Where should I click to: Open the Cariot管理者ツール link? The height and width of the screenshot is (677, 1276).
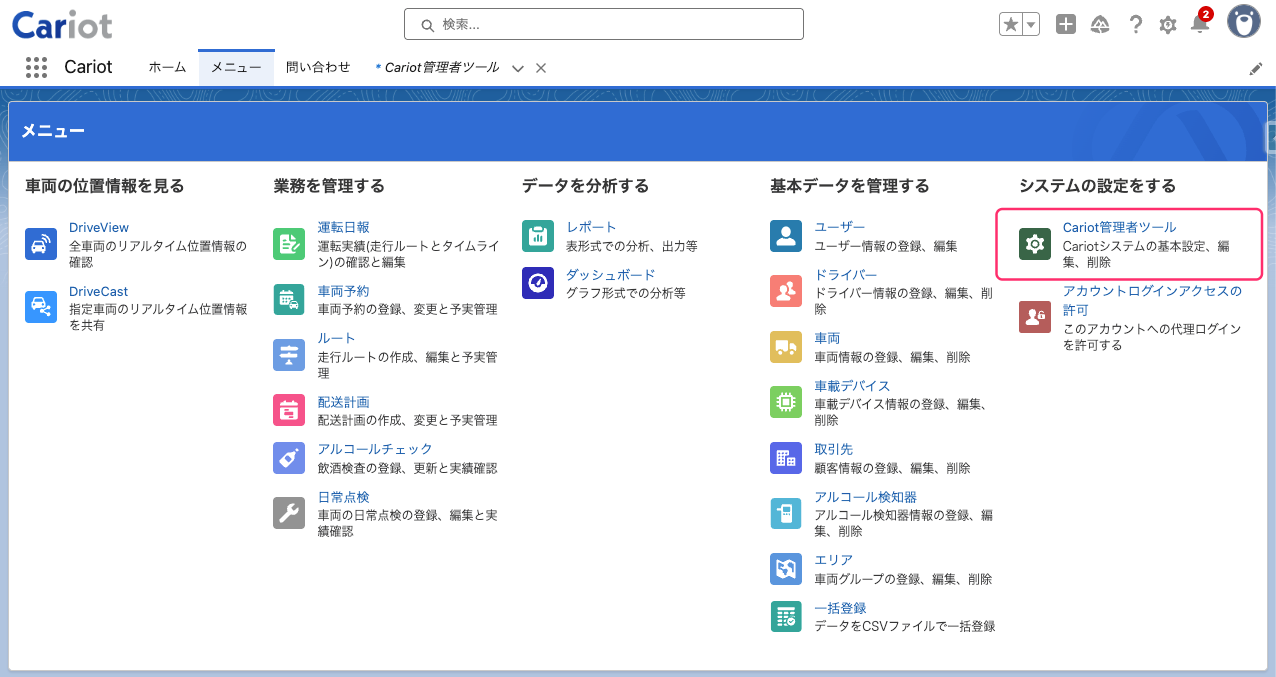click(x=1120, y=227)
